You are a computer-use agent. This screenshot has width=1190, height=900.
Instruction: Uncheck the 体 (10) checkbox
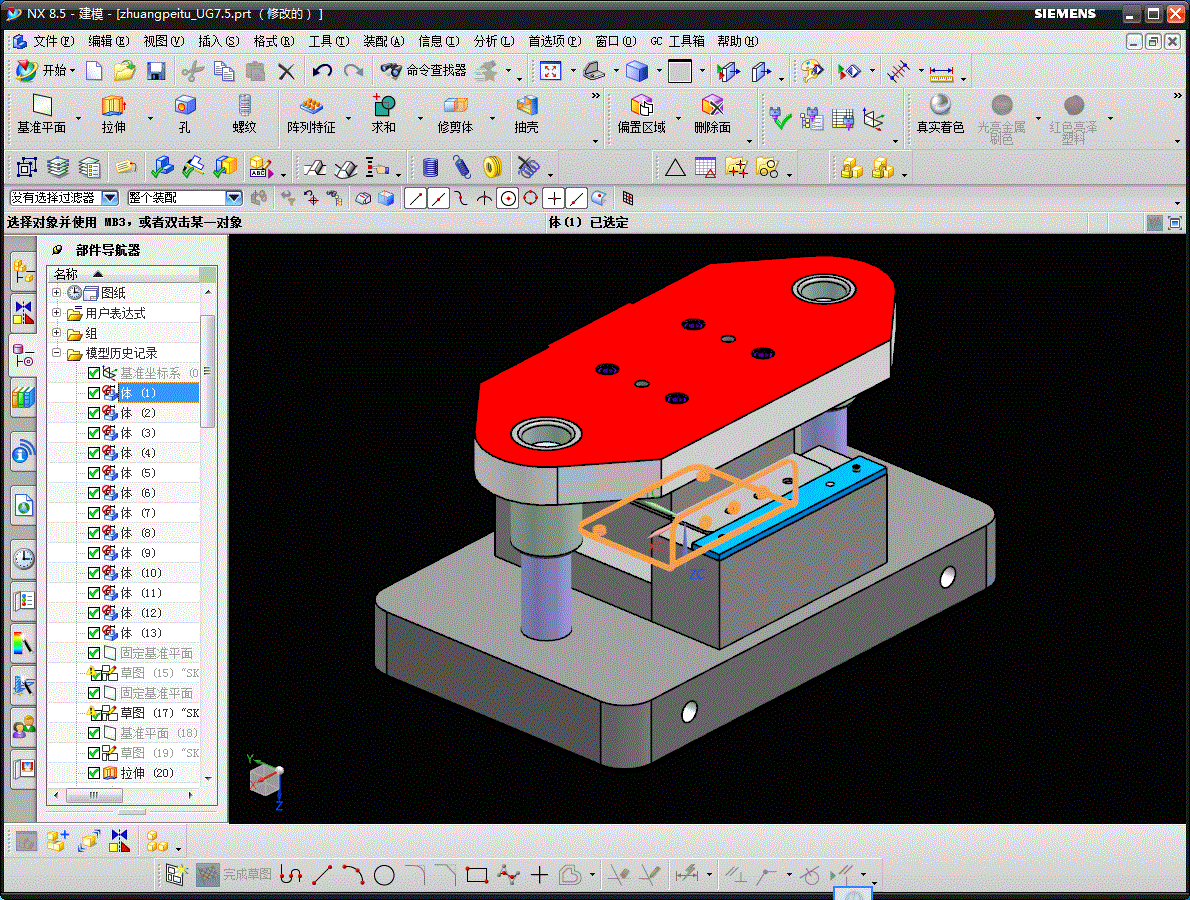coord(94,573)
